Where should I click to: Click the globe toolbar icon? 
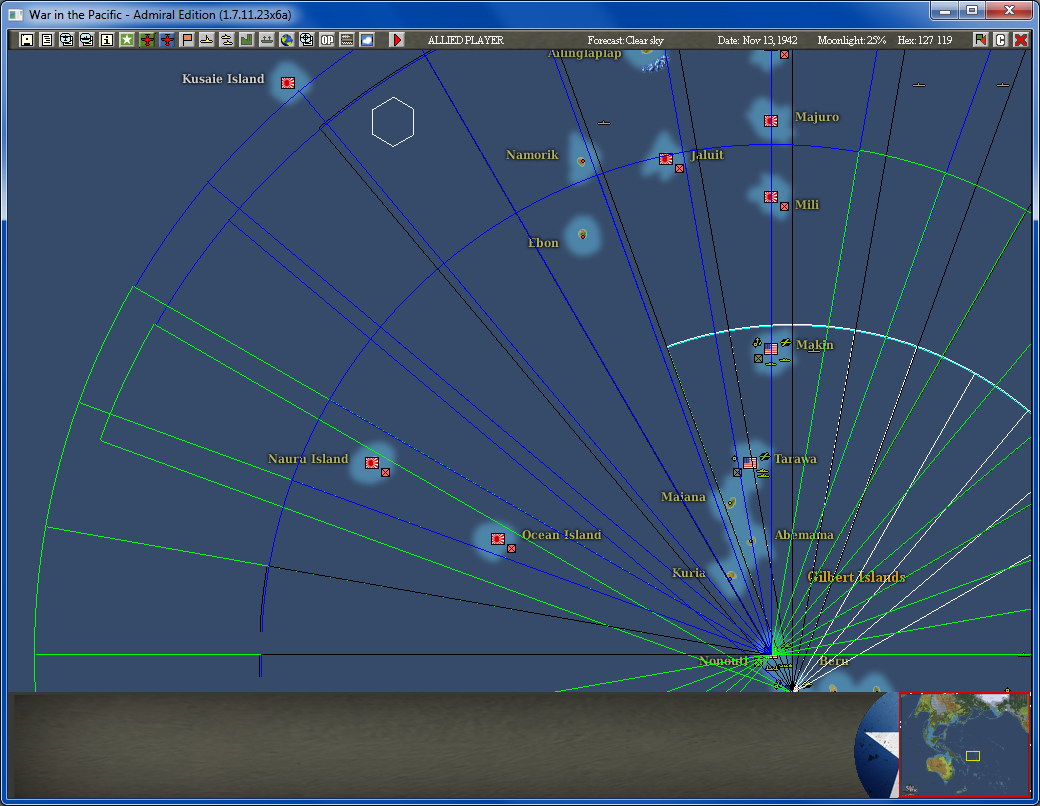pyautogui.click(x=287, y=40)
